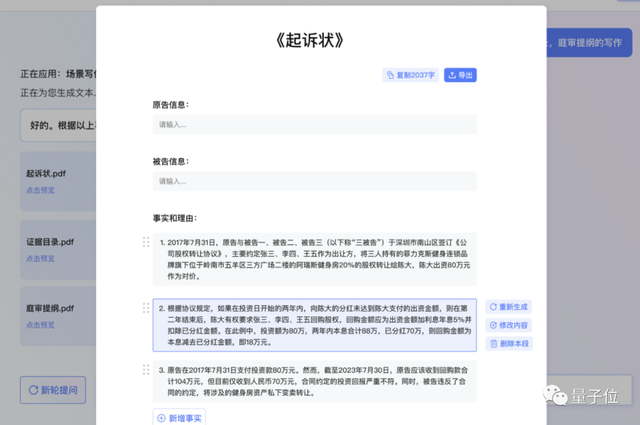
Task: Click drag handle beside paragraph 3
Action: click(146, 370)
